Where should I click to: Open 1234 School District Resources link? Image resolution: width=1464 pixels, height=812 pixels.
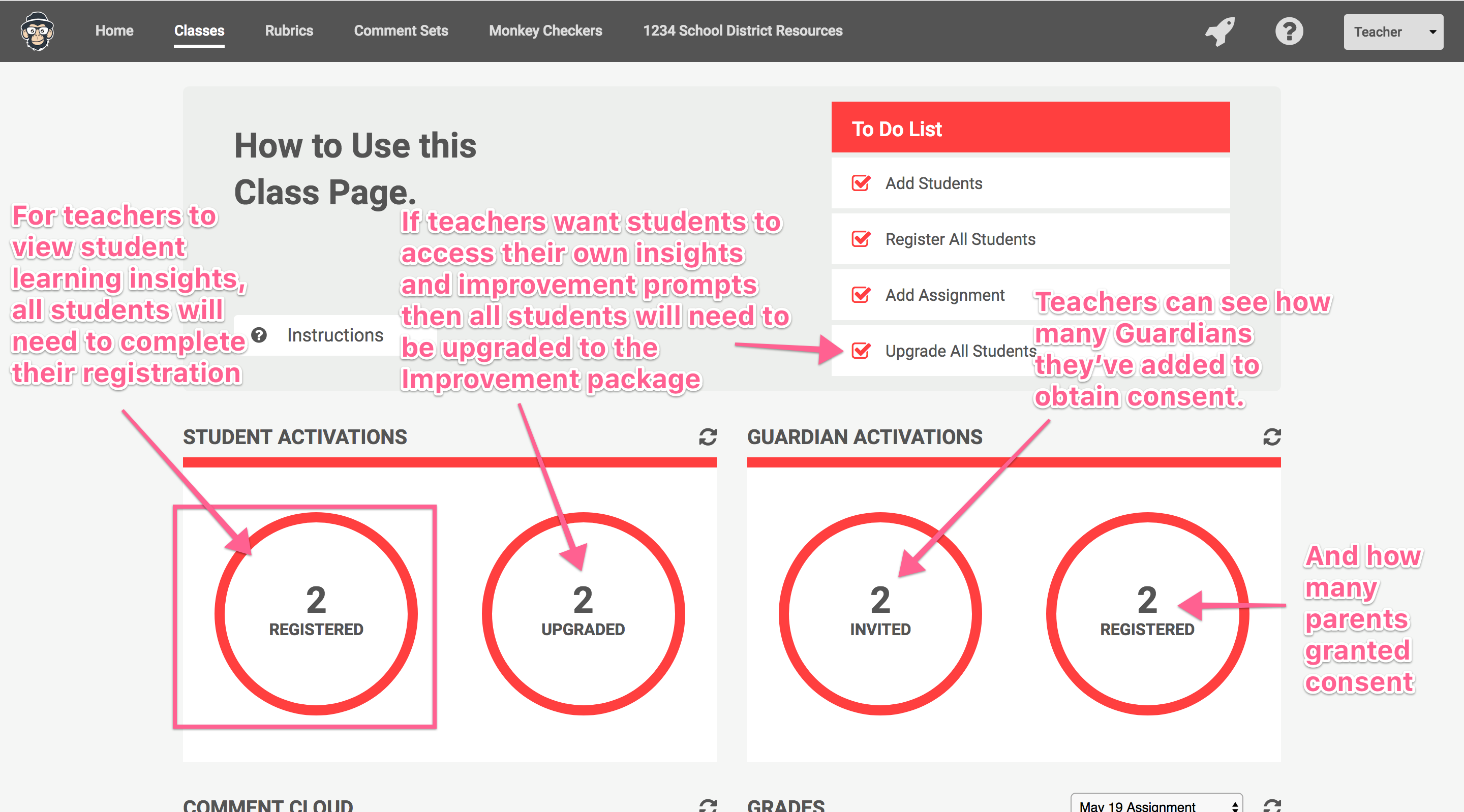point(742,30)
